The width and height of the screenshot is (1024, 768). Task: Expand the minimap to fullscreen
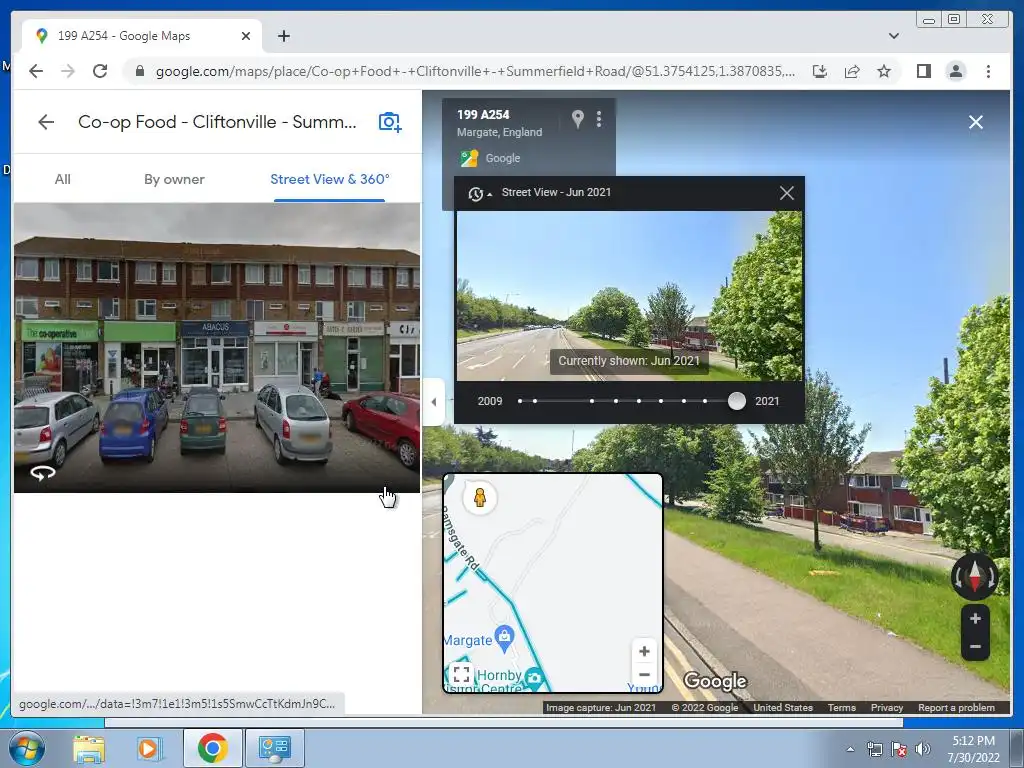click(462, 674)
